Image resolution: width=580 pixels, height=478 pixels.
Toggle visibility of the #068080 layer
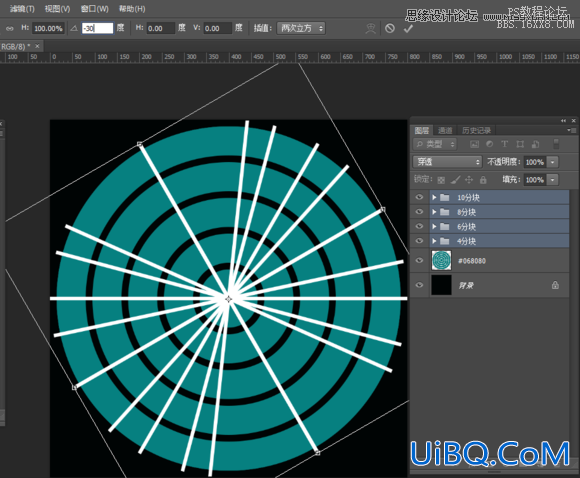[x=419, y=260]
